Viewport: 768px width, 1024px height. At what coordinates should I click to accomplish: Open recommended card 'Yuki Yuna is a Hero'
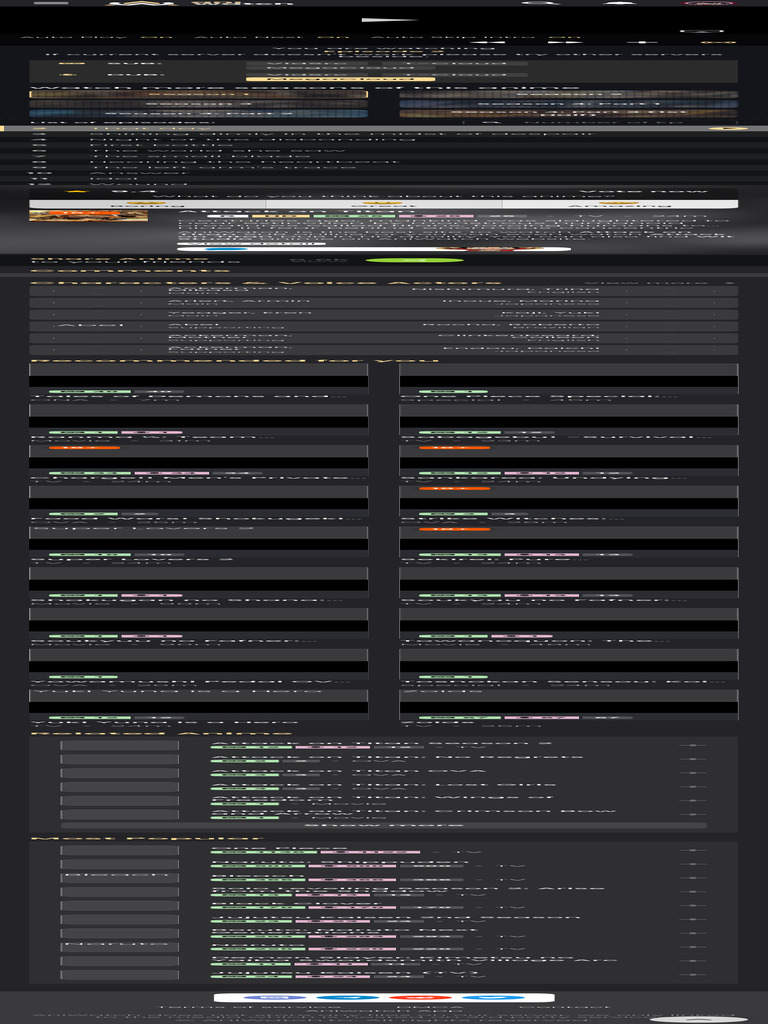click(x=199, y=707)
